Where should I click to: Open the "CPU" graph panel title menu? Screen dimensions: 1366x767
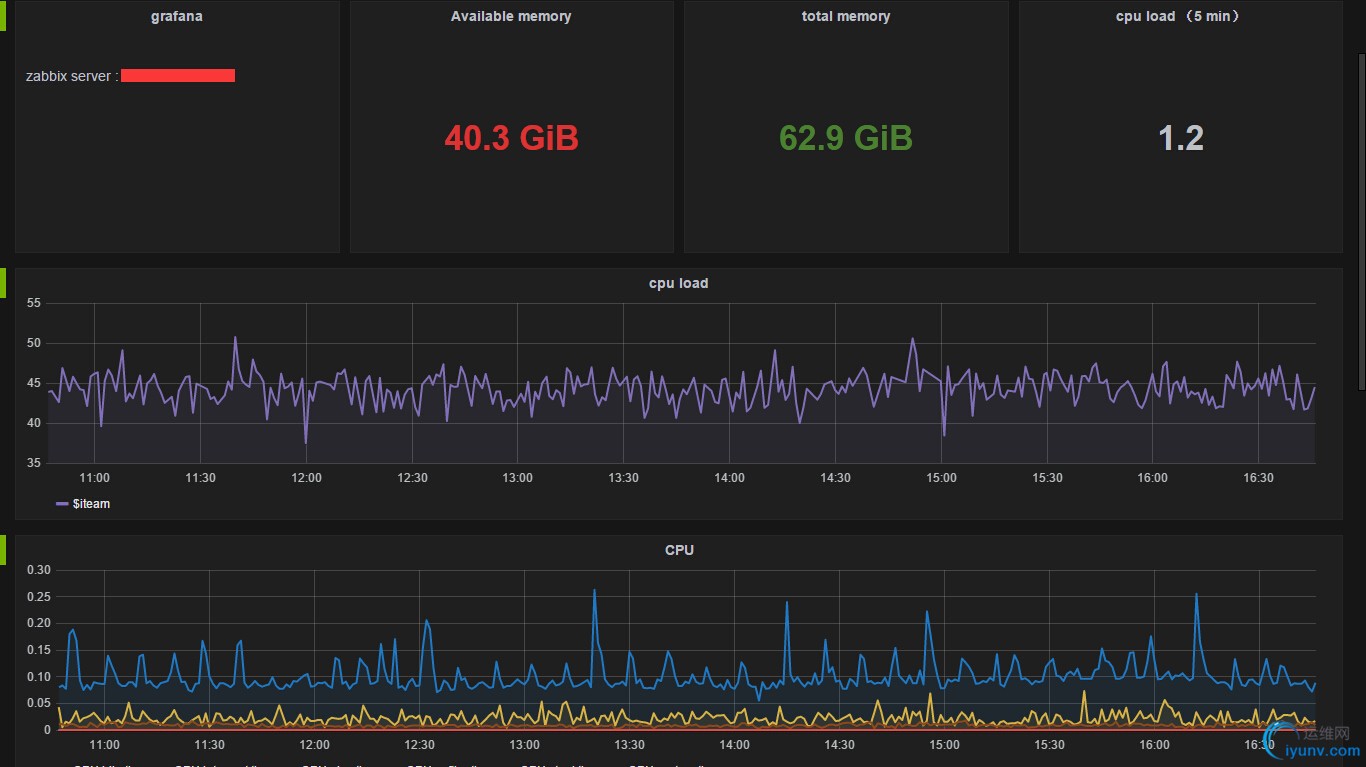(x=679, y=550)
